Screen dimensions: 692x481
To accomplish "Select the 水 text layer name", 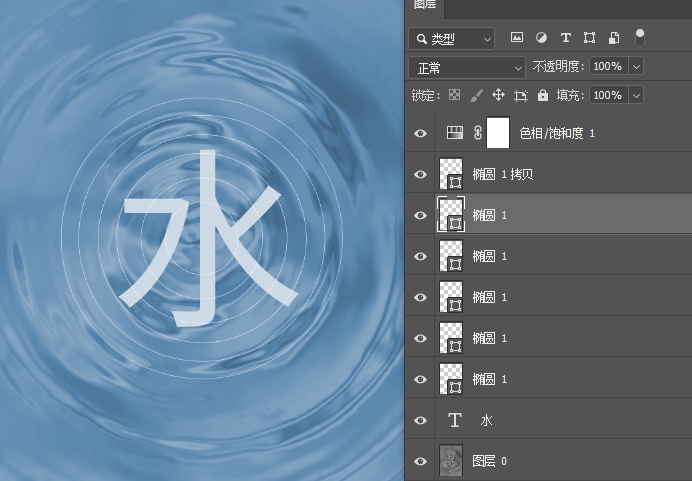I will (x=486, y=420).
